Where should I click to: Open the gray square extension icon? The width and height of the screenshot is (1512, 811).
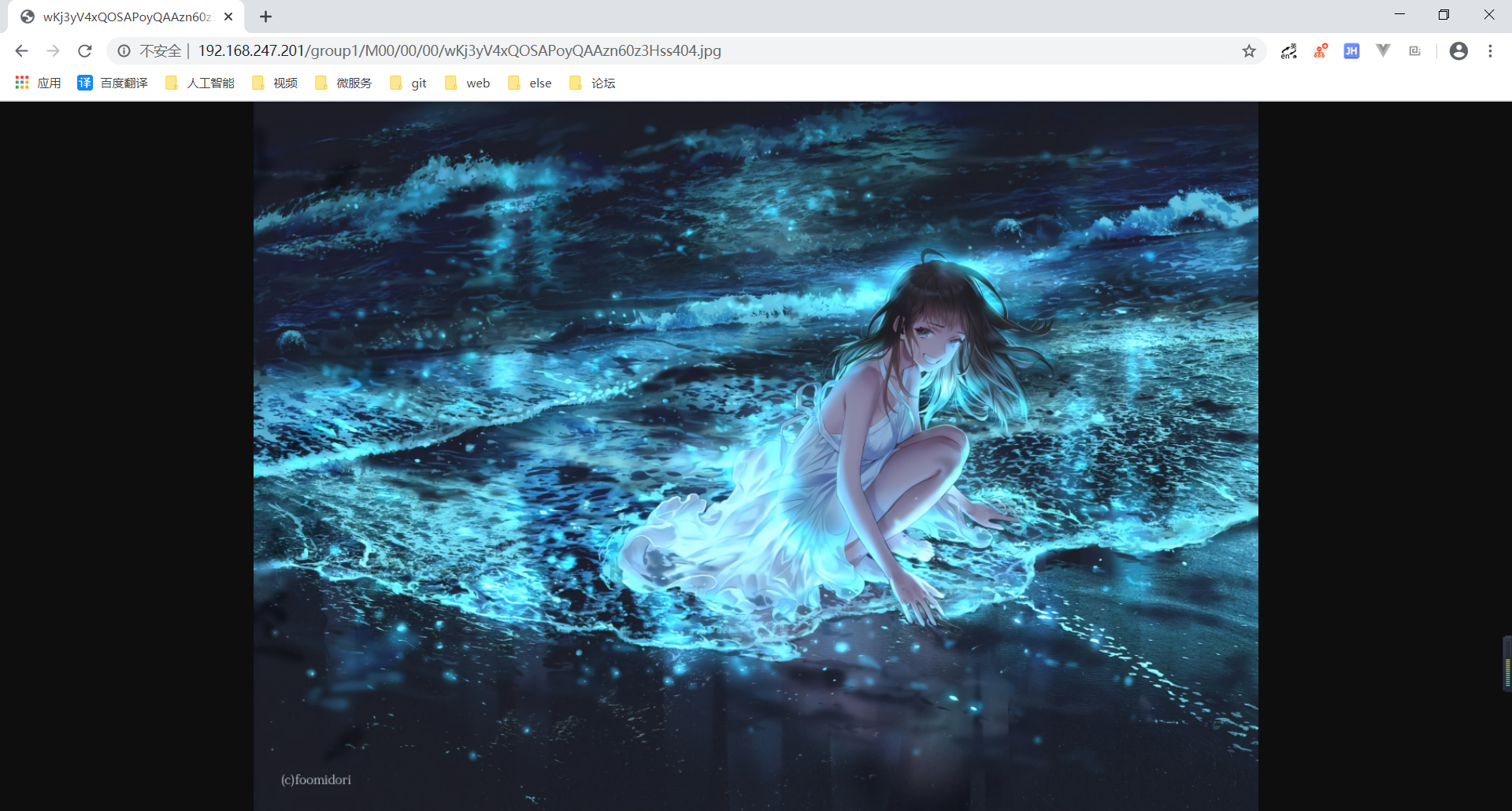coord(1414,51)
